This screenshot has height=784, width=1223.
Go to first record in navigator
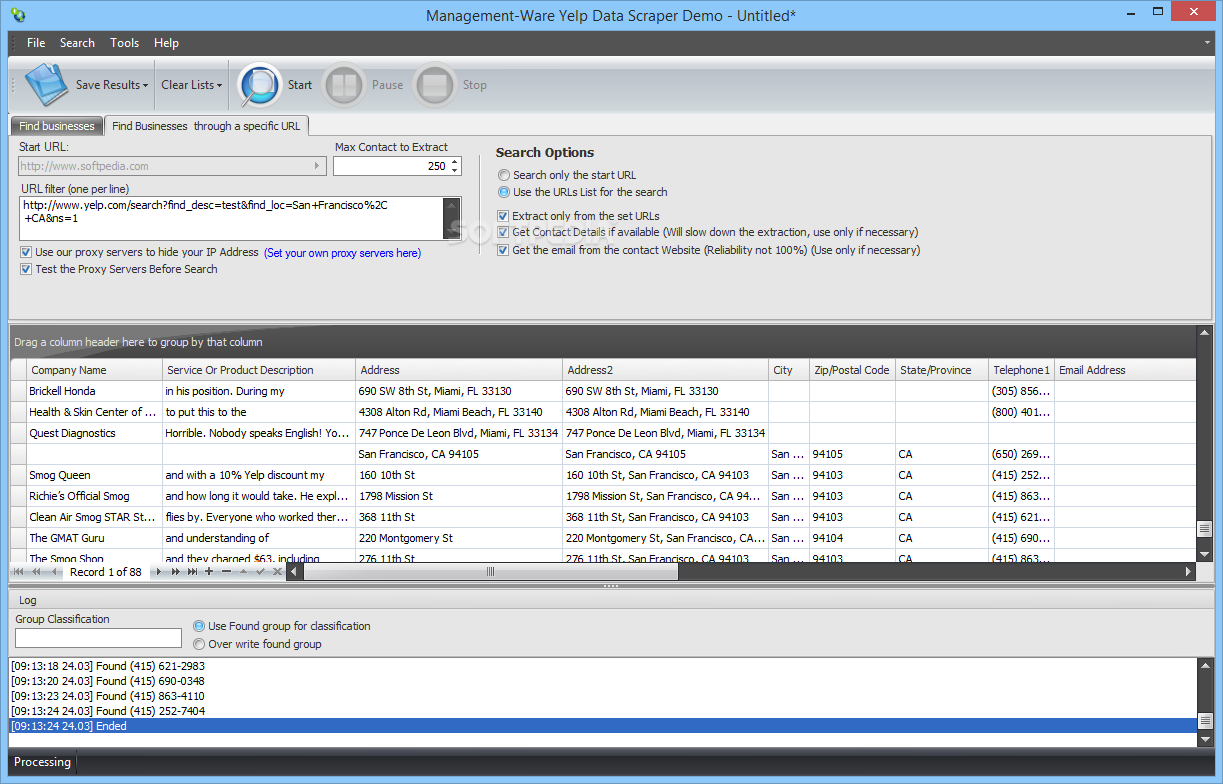18,572
